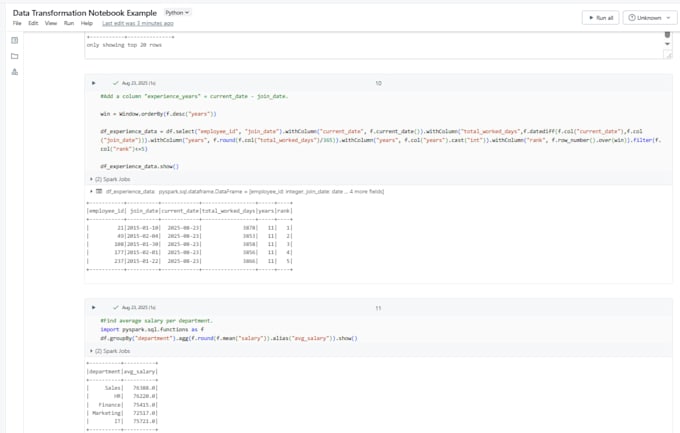Open the Last edit history link

(138, 23)
